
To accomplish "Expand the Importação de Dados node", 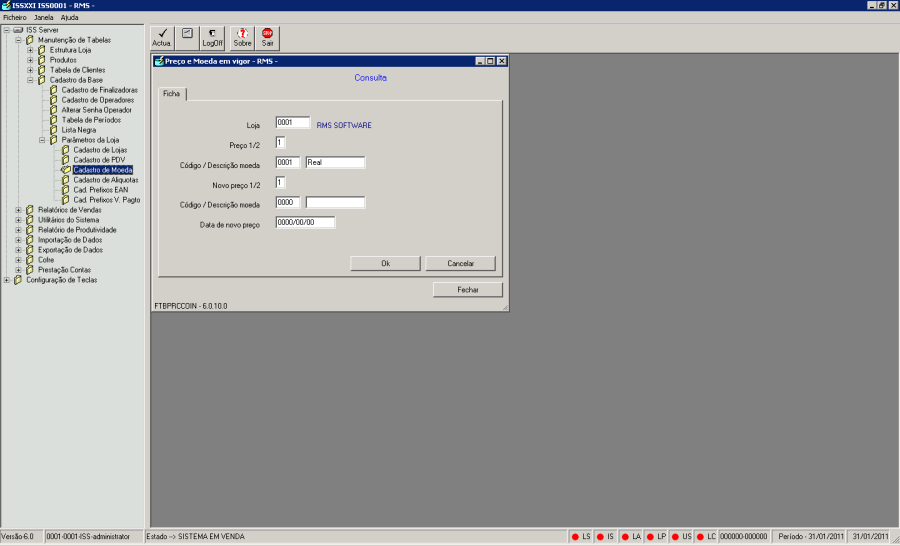I will click(x=18, y=240).
